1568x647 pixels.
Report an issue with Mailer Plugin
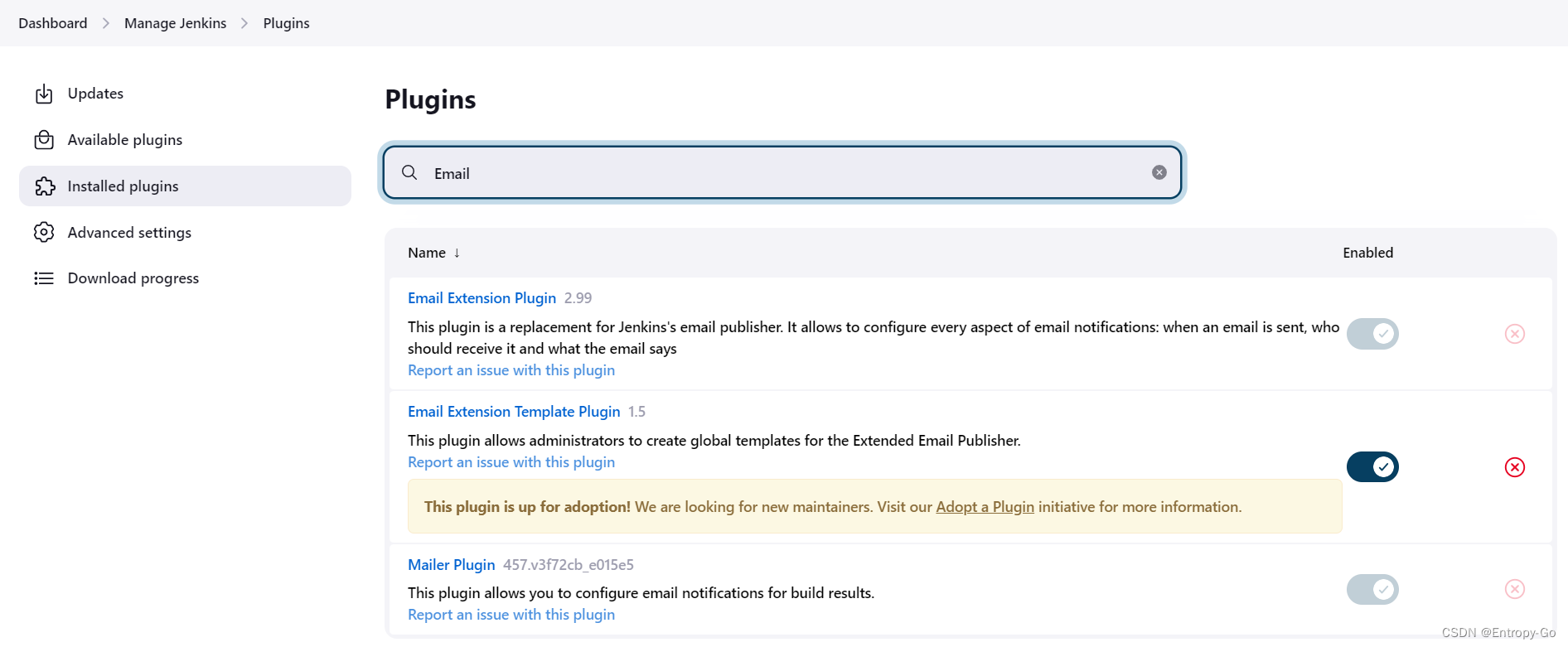(511, 615)
